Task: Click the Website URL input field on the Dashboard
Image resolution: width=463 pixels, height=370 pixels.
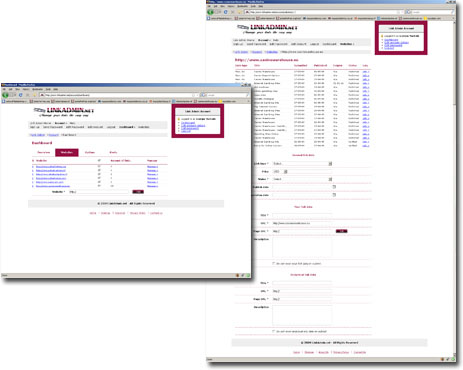Action: [99, 192]
